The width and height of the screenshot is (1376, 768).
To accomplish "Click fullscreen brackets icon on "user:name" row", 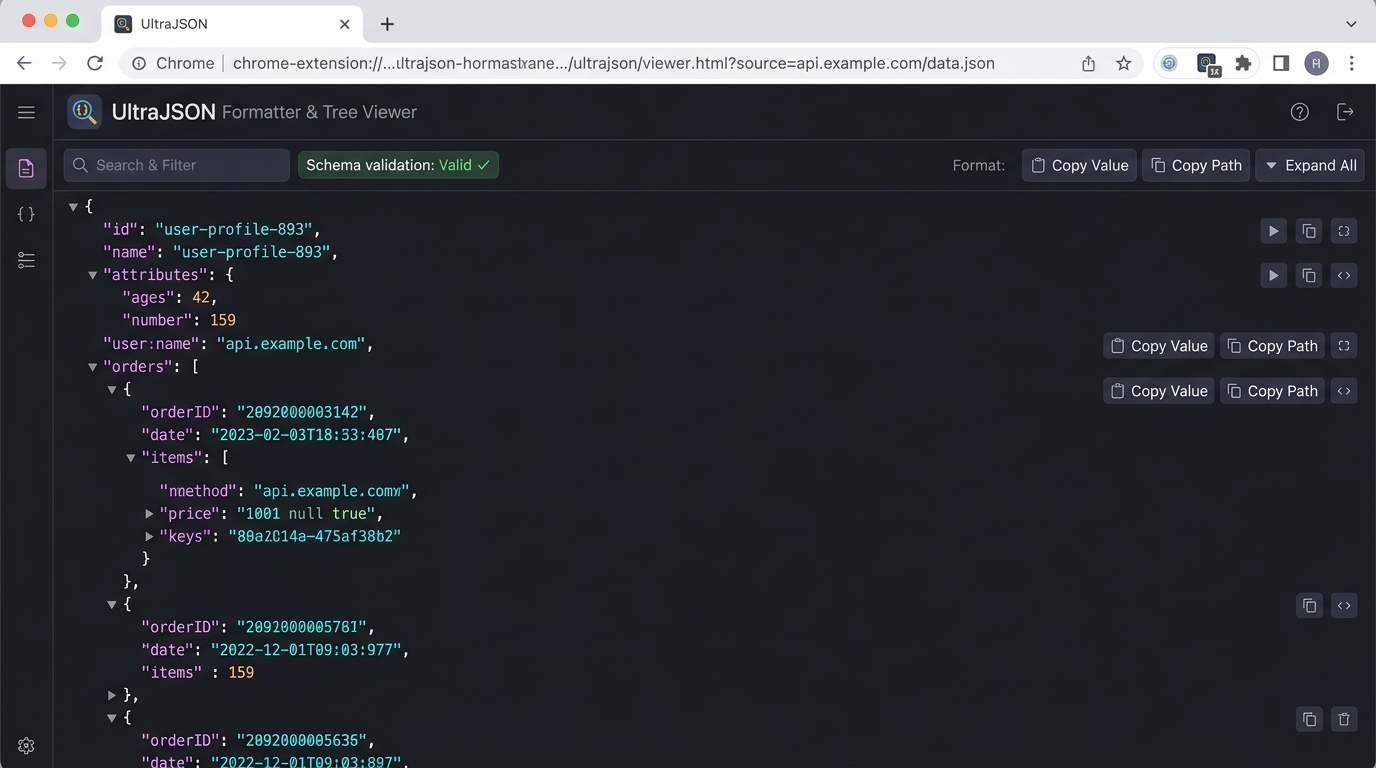I will click(x=1344, y=346).
